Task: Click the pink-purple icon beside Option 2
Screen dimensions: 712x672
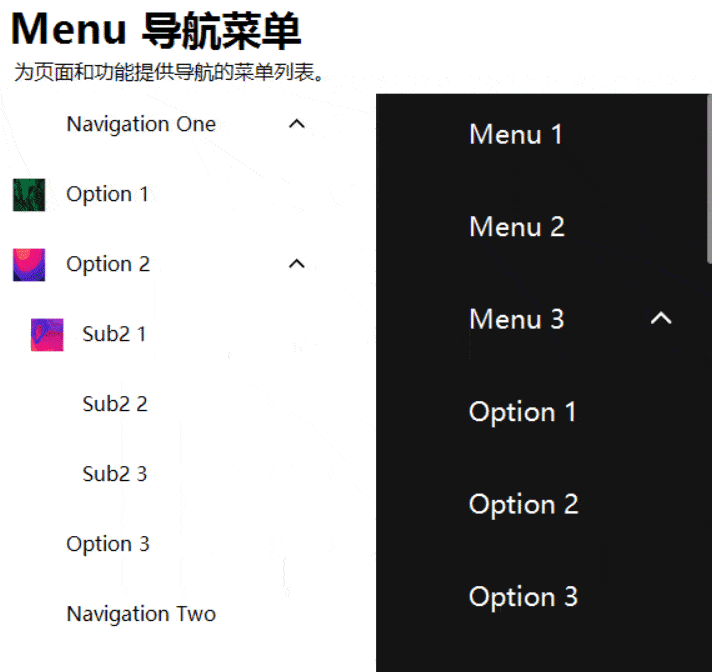Action: tap(29, 265)
